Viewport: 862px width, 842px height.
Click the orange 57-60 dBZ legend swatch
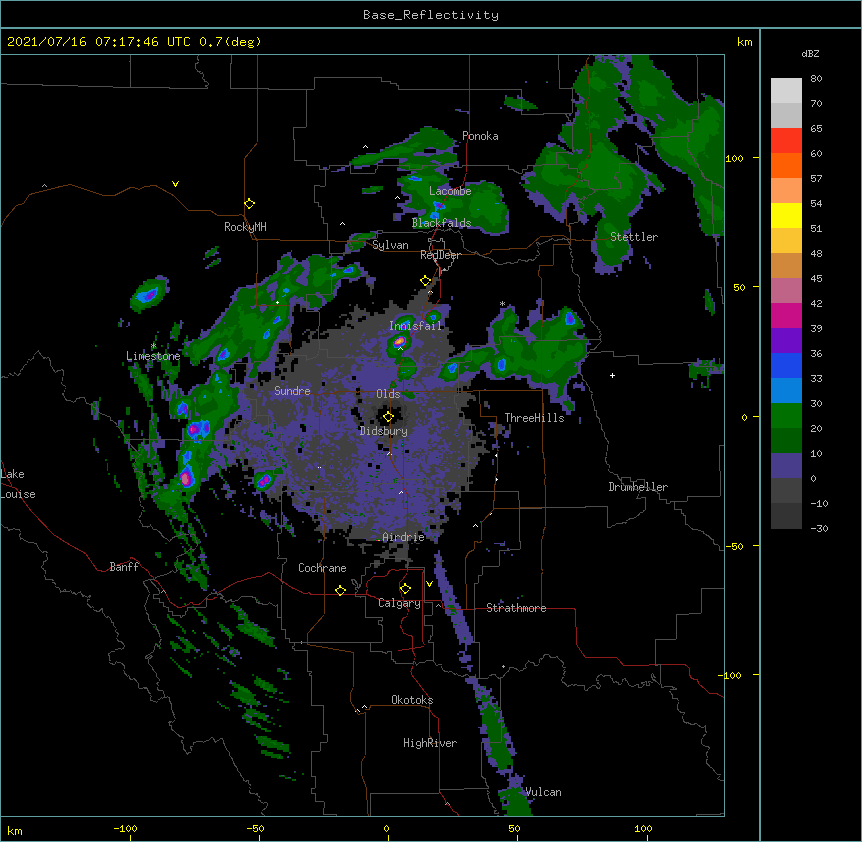click(x=786, y=165)
